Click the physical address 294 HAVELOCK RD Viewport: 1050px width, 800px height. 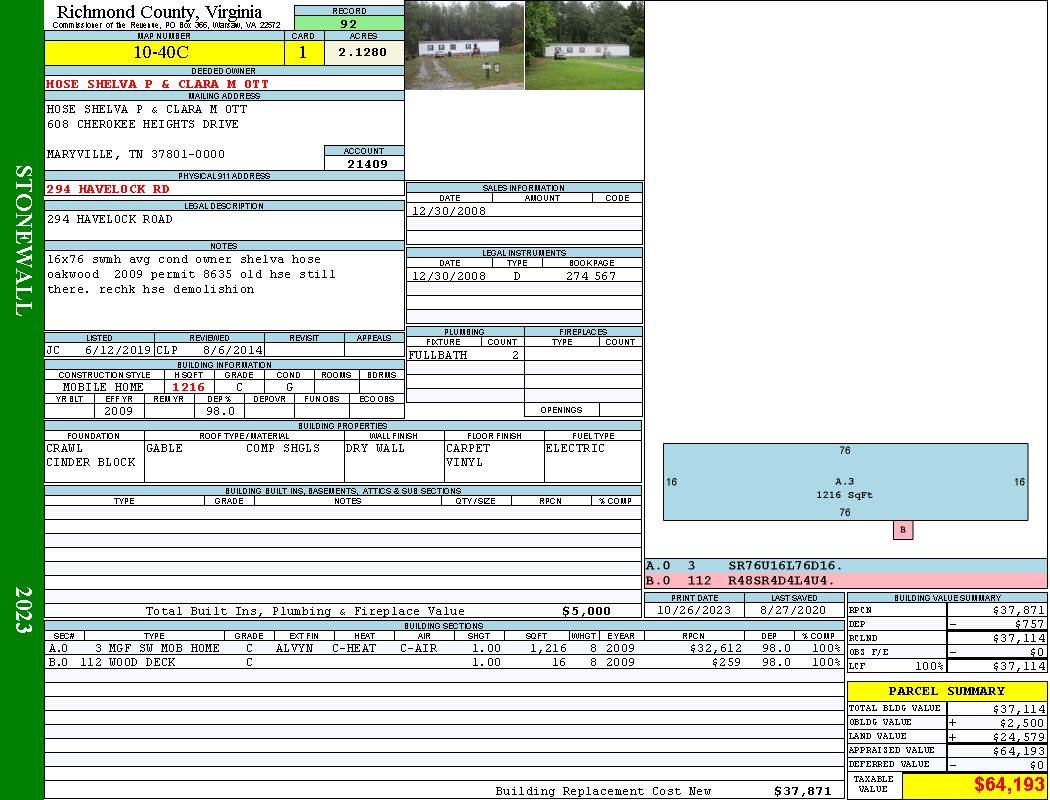[x=108, y=189]
